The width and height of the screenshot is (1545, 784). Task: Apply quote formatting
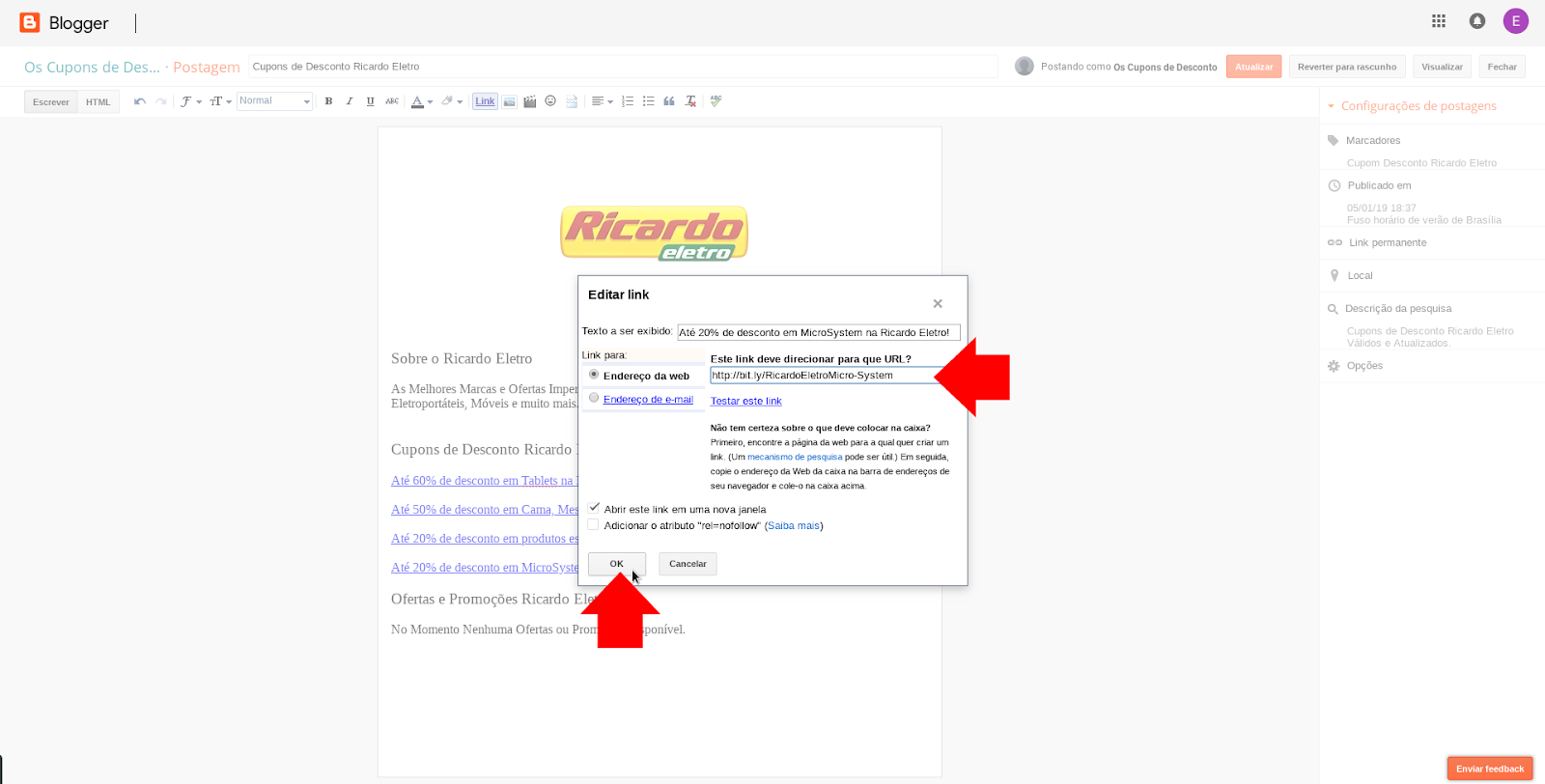tap(669, 101)
